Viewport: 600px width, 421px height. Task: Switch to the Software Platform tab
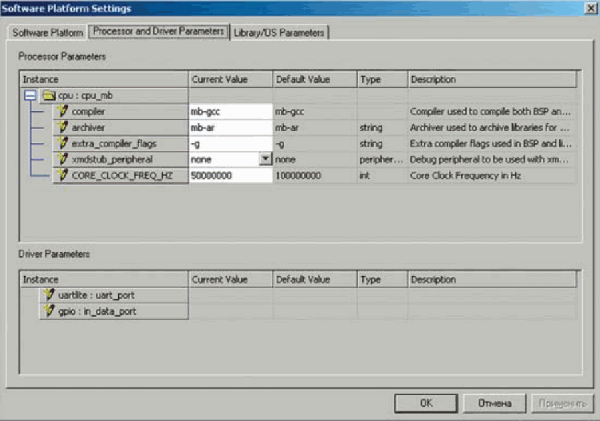click(x=47, y=32)
